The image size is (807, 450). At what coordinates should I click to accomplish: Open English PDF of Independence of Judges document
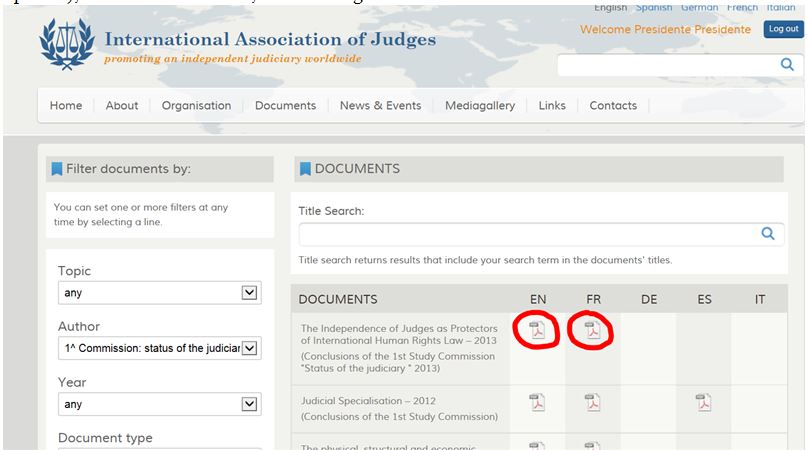pyautogui.click(x=537, y=331)
